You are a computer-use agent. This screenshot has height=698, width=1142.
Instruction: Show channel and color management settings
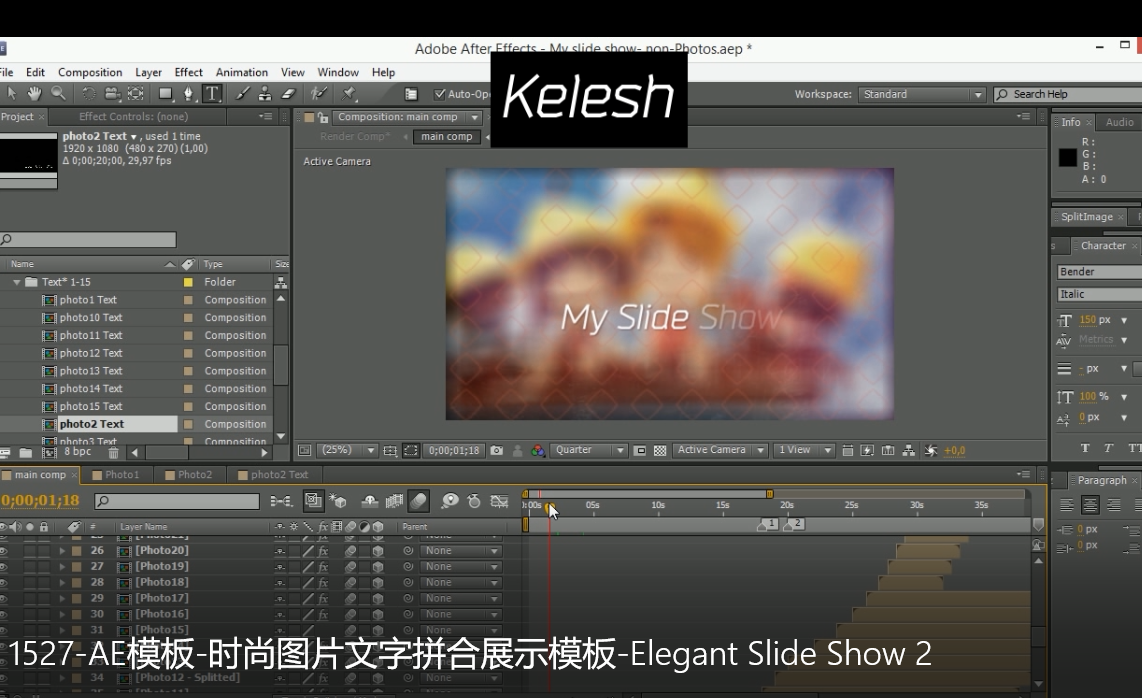click(x=538, y=450)
